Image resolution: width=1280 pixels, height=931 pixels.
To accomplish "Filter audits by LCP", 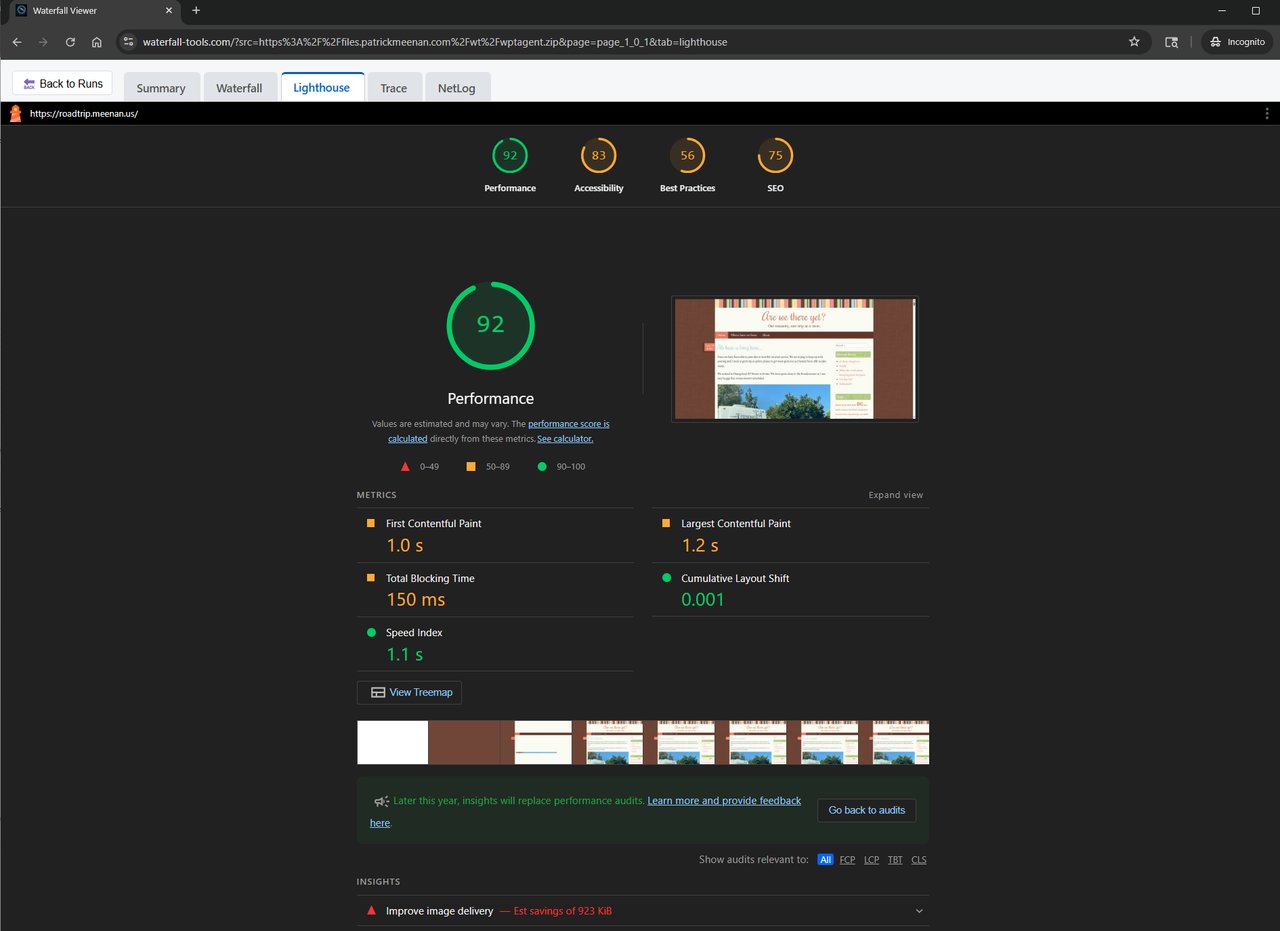I will coord(871,860).
